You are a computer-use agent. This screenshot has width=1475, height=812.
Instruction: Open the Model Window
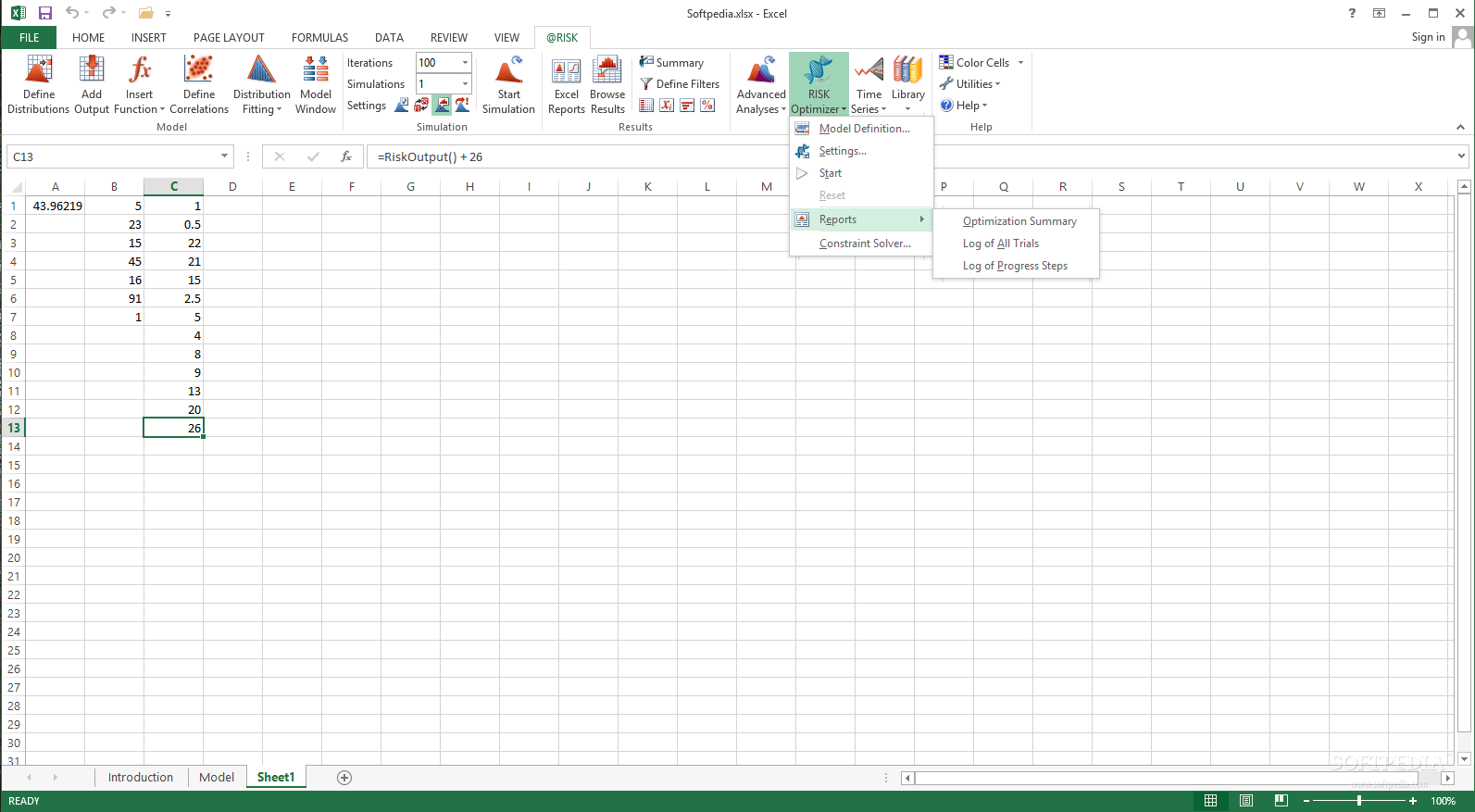click(316, 84)
